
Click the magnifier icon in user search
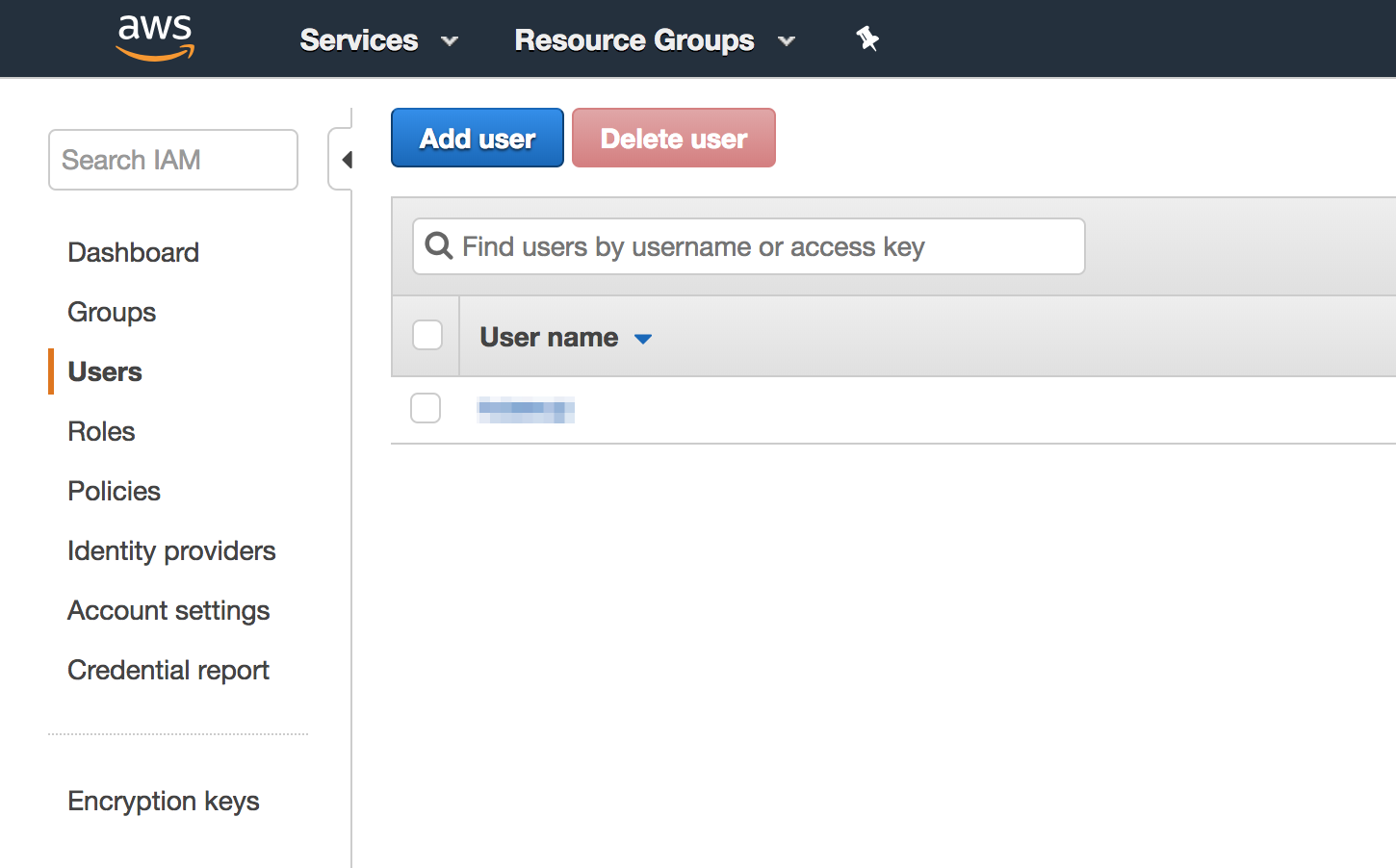(x=439, y=246)
